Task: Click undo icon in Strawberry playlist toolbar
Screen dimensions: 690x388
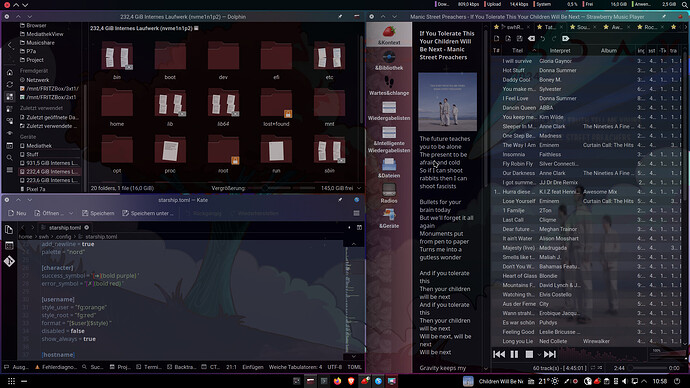Action: click(543, 39)
